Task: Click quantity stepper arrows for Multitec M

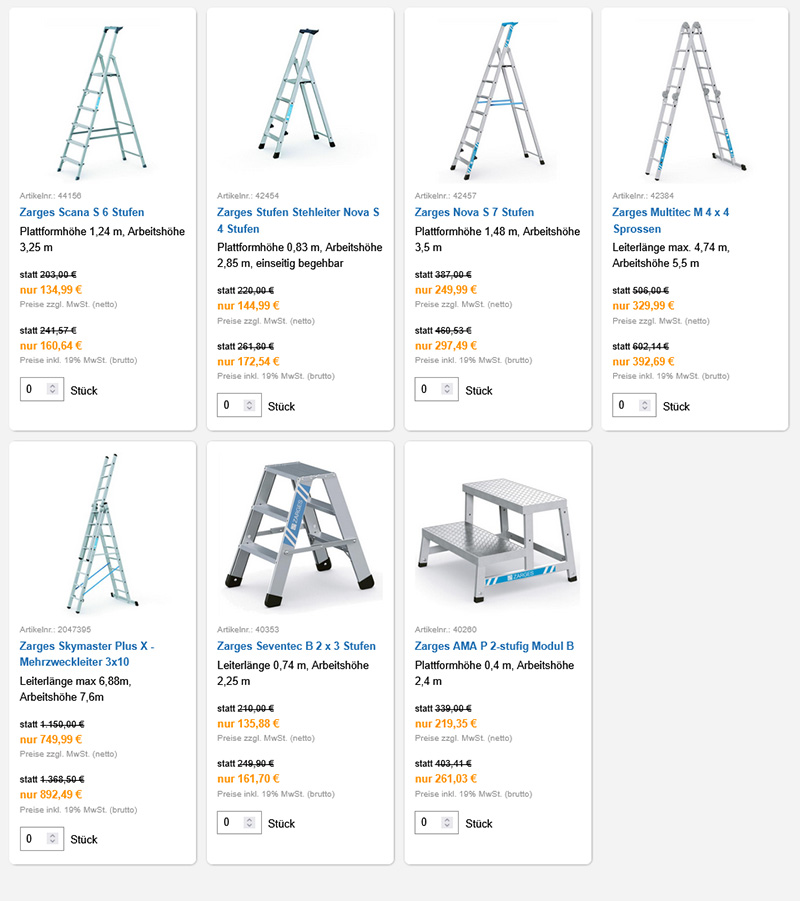Action: (x=645, y=405)
